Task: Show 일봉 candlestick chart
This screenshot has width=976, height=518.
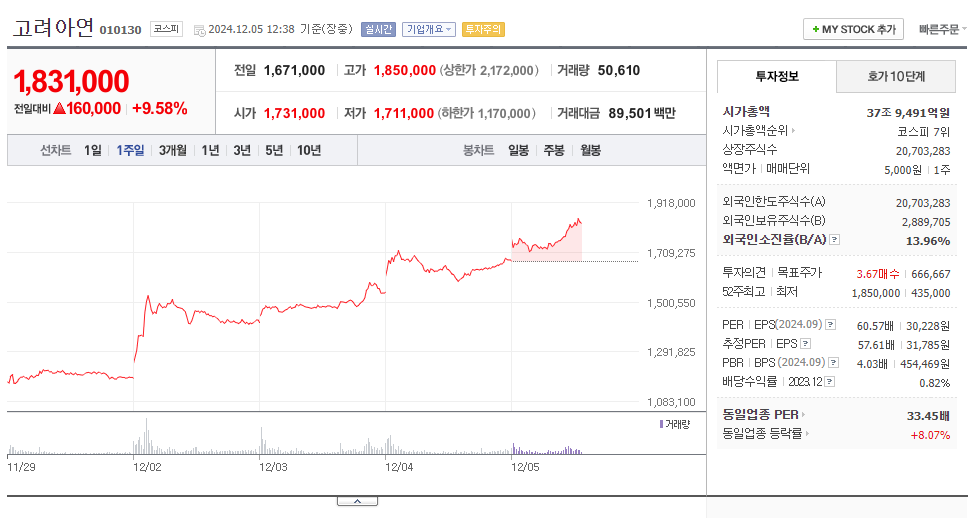Action: pos(518,150)
